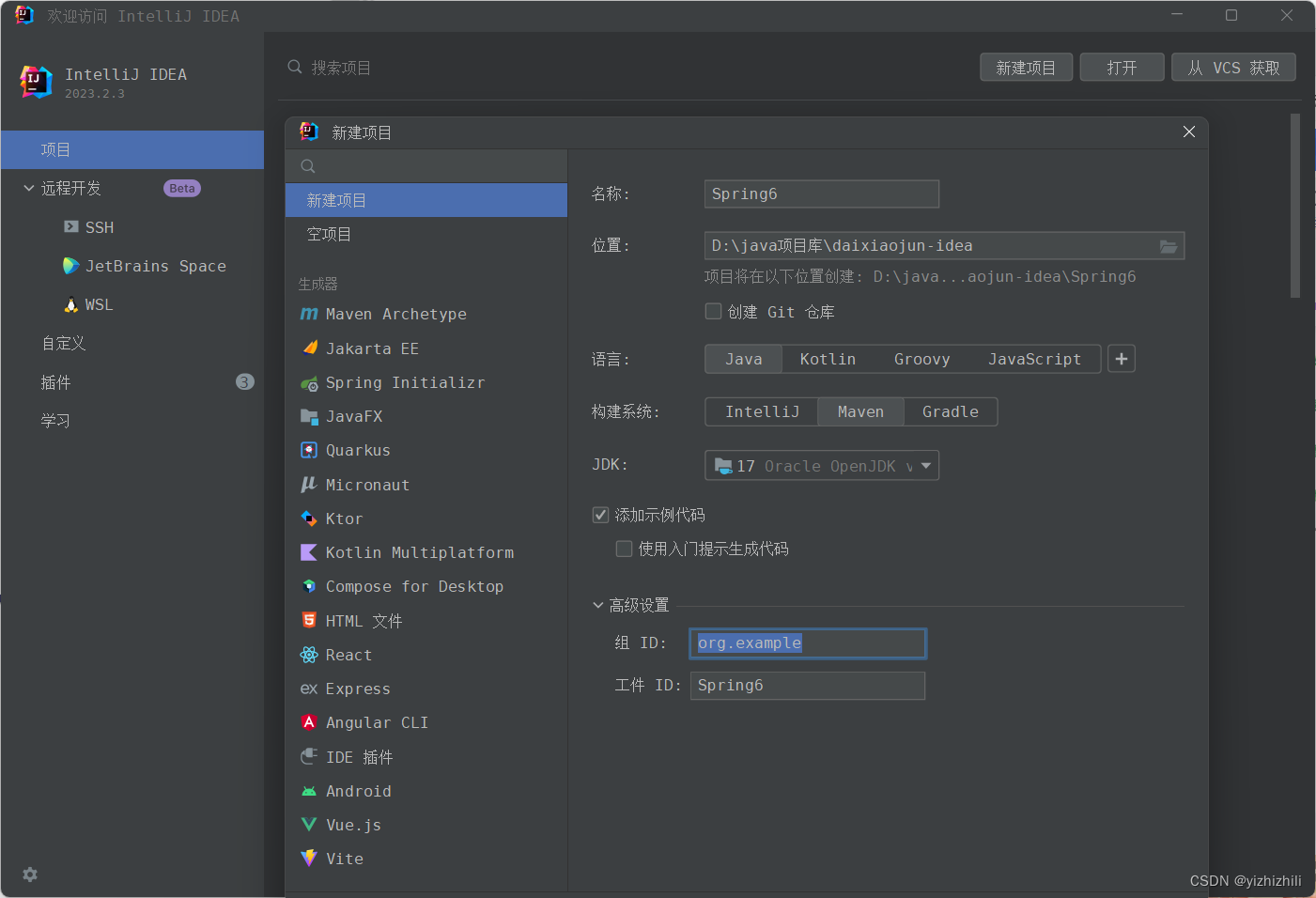Open the Angular CLI generator
The height and width of the screenshot is (898, 1316).
click(376, 722)
